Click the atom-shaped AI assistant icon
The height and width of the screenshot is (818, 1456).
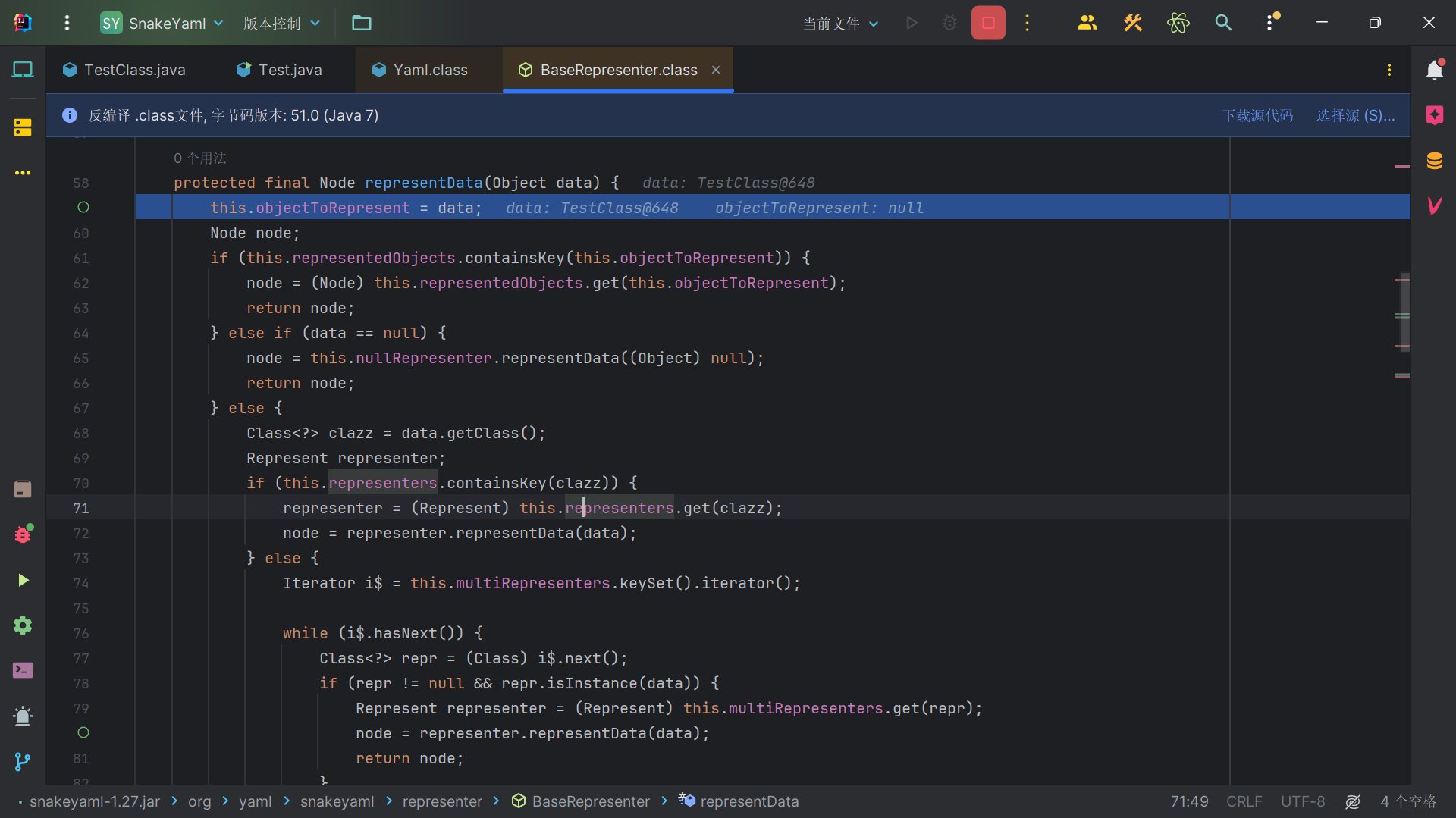(1178, 23)
